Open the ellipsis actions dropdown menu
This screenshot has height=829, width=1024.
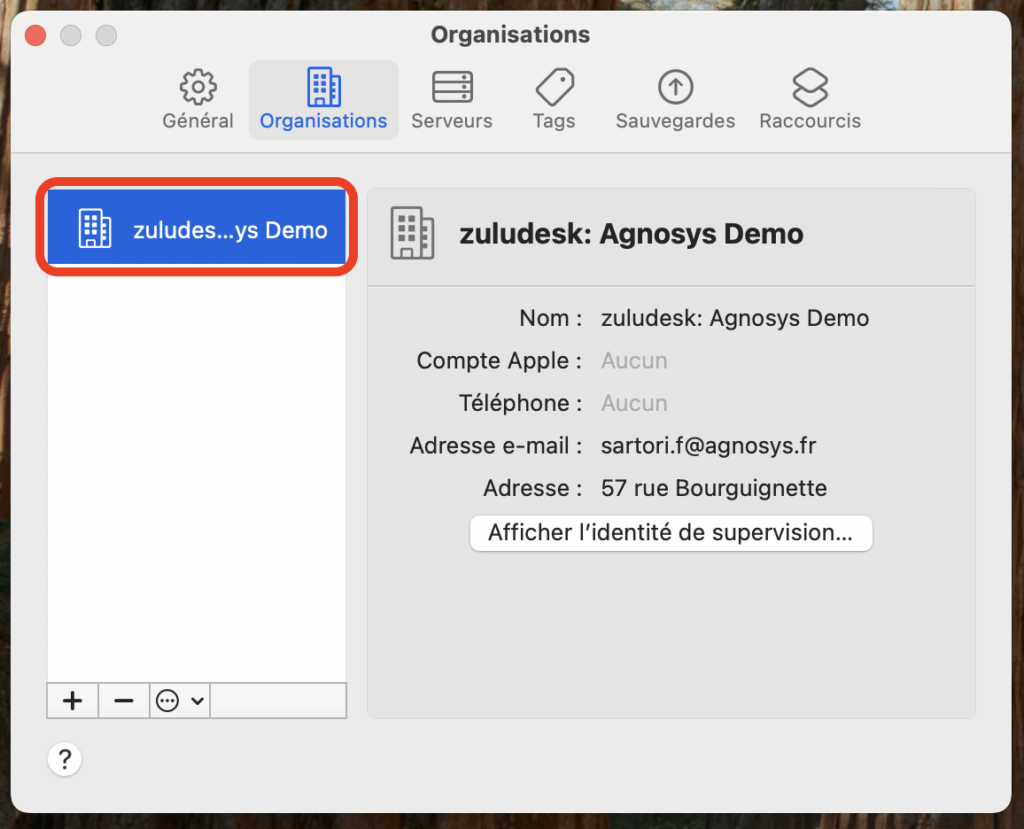coord(180,701)
